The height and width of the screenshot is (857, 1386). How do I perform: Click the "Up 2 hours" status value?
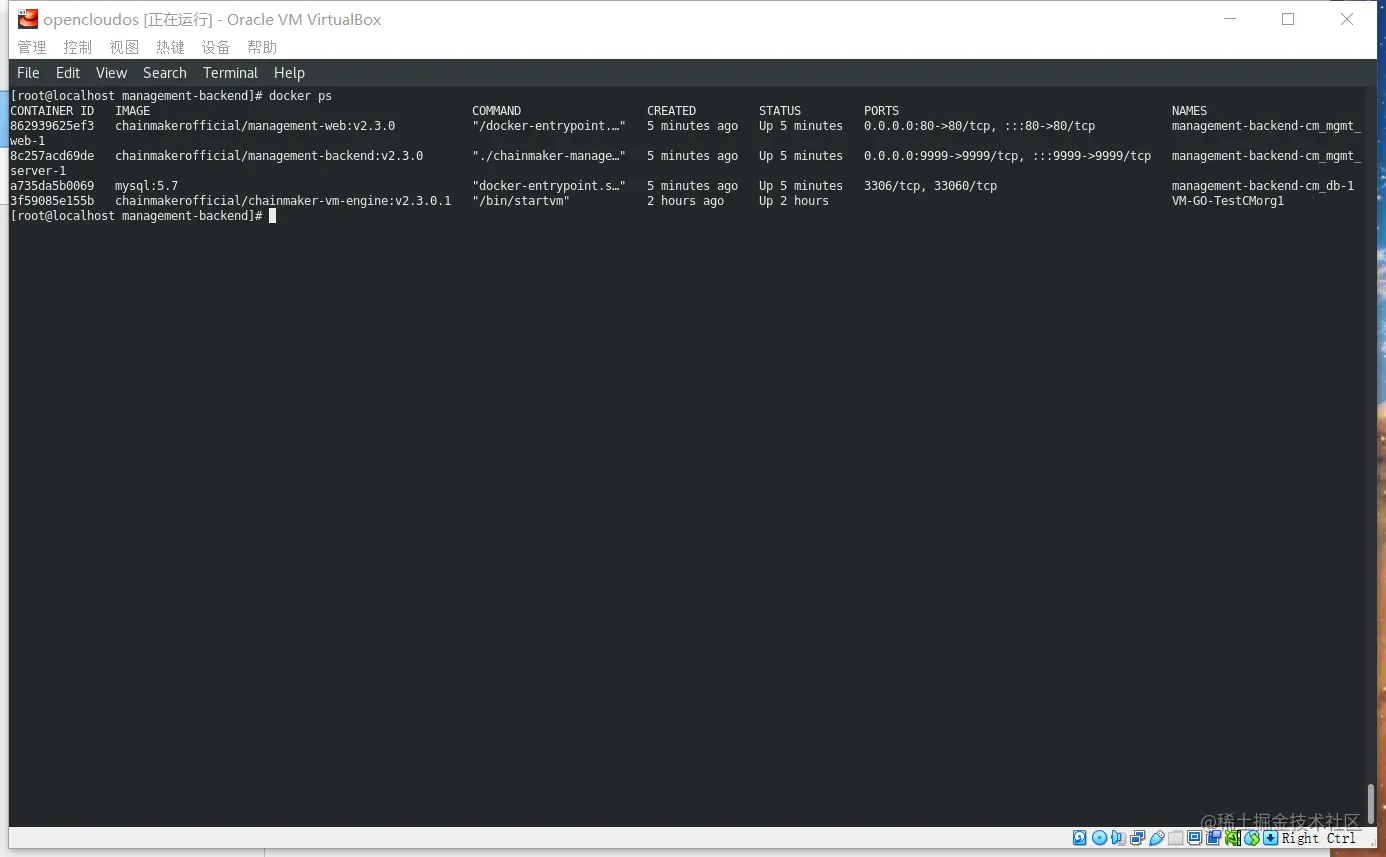[x=794, y=201]
